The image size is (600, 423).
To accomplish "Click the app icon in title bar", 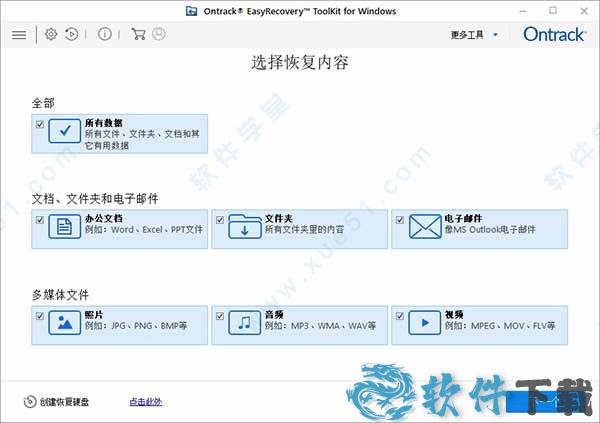I will (x=191, y=11).
